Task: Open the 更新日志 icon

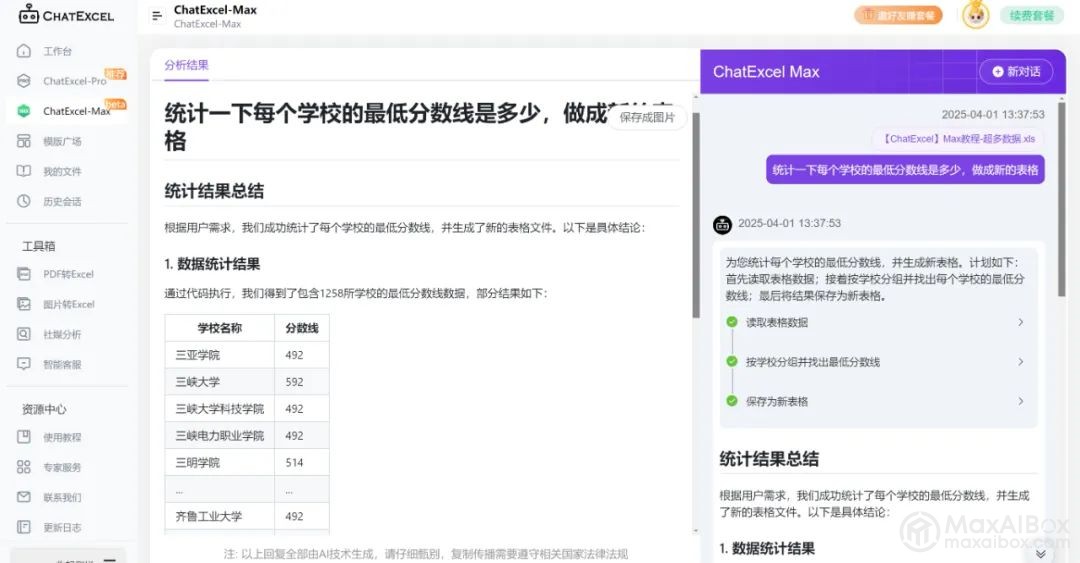Action: [24, 527]
